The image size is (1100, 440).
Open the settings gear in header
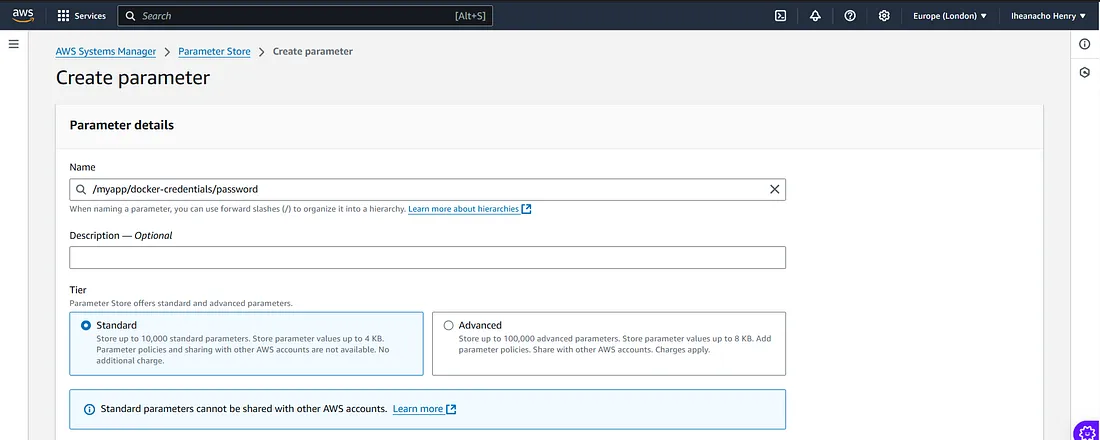(x=884, y=15)
